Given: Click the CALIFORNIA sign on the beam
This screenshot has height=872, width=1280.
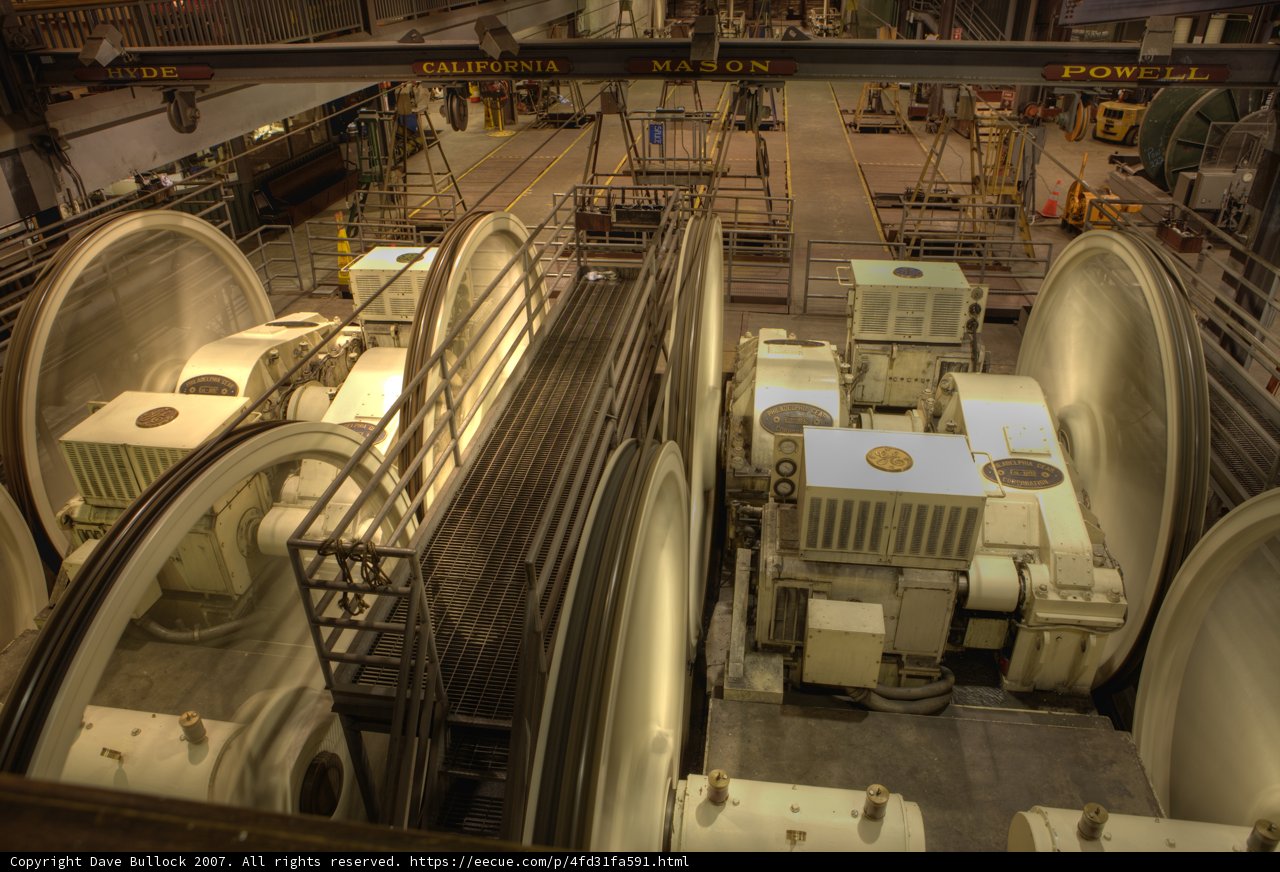Looking at the screenshot, I should (492, 67).
